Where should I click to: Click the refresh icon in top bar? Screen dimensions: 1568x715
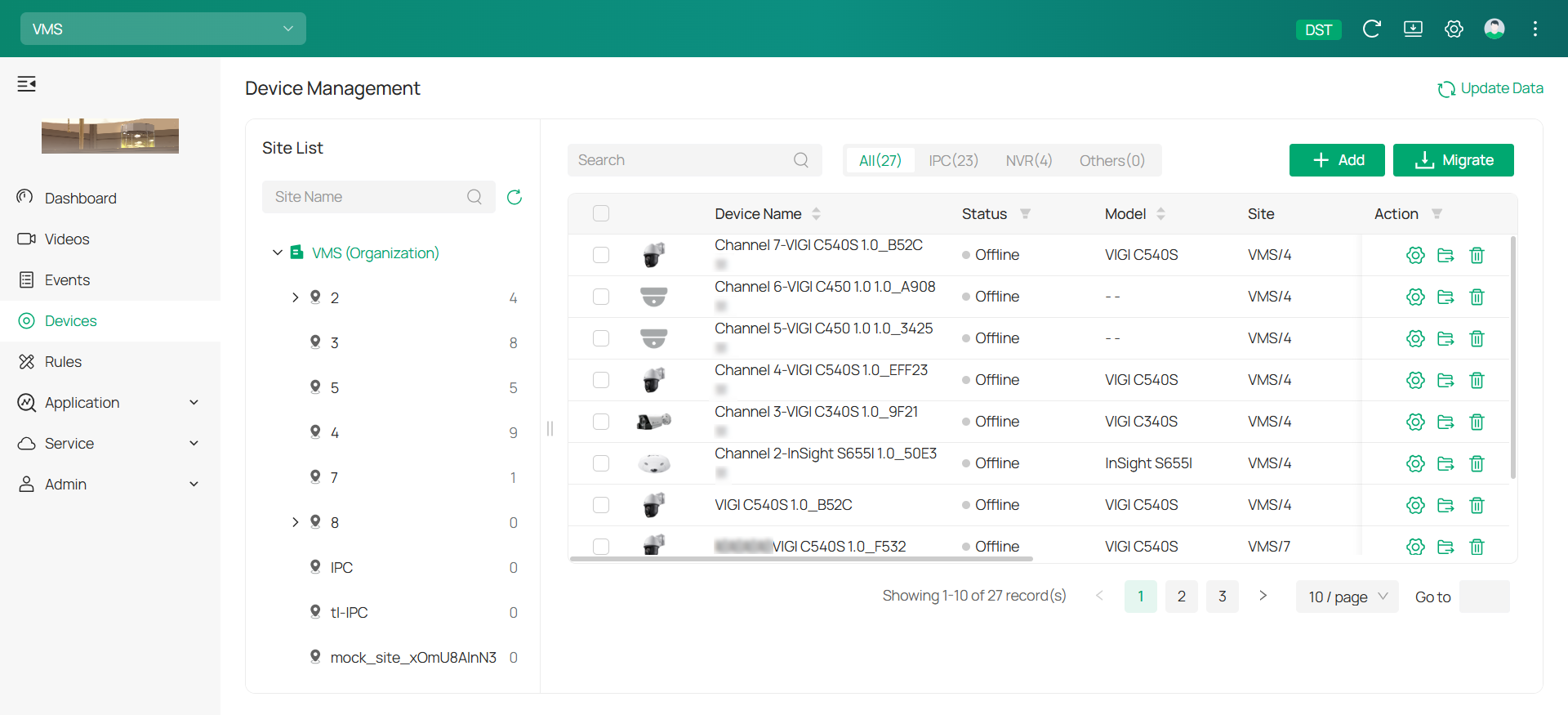[x=1371, y=29]
